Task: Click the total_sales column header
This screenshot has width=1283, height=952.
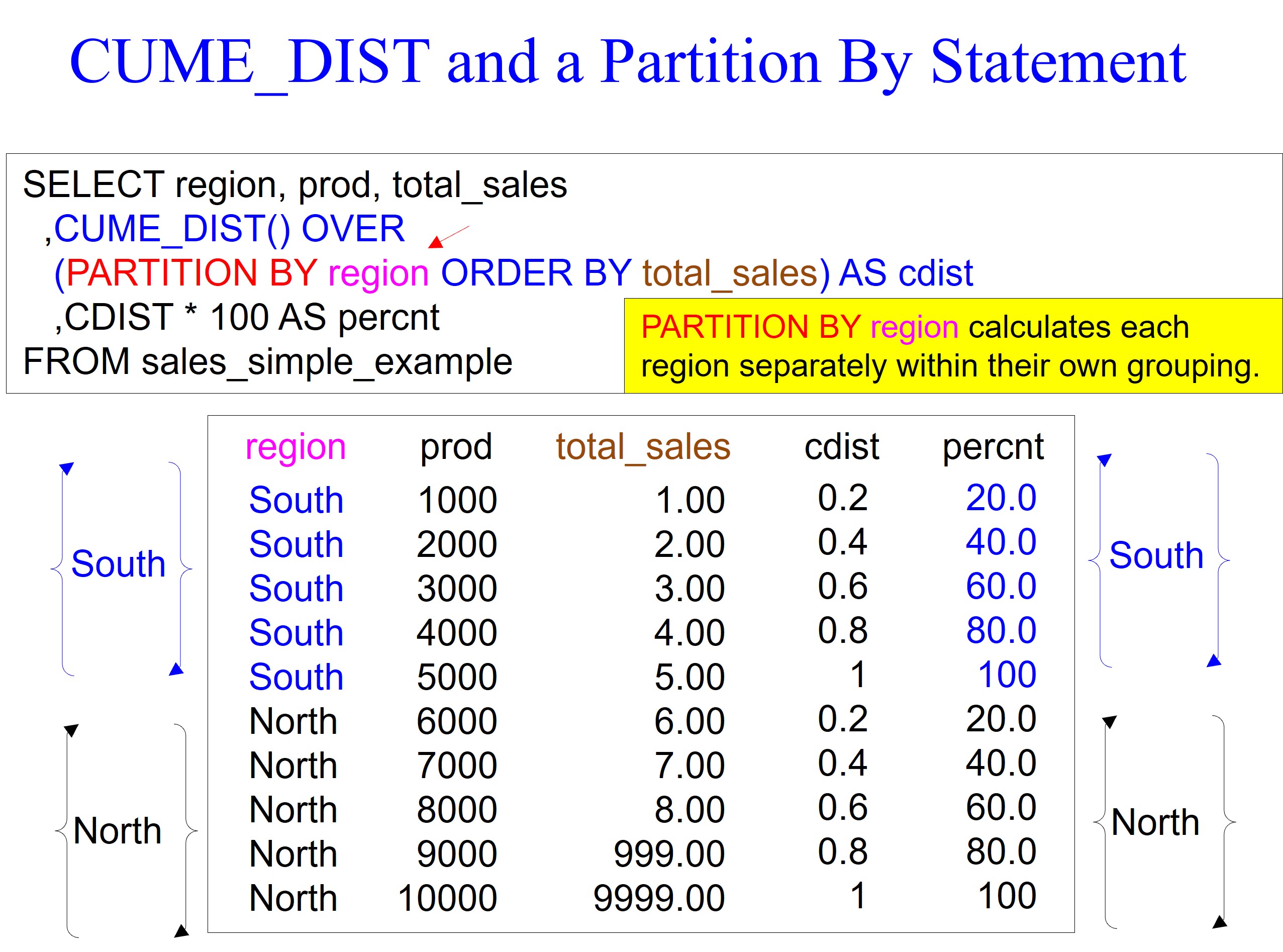Action: 642,447
